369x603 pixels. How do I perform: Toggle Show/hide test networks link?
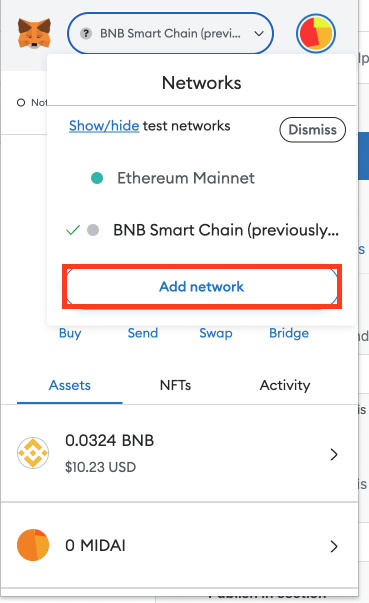coord(104,126)
